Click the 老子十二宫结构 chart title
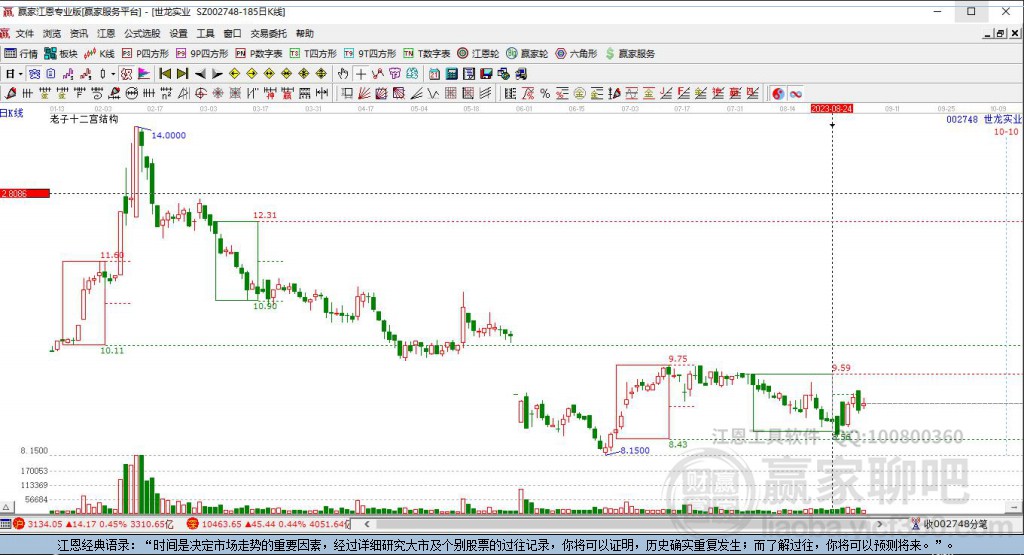The width and height of the screenshot is (1024, 555). 84,119
